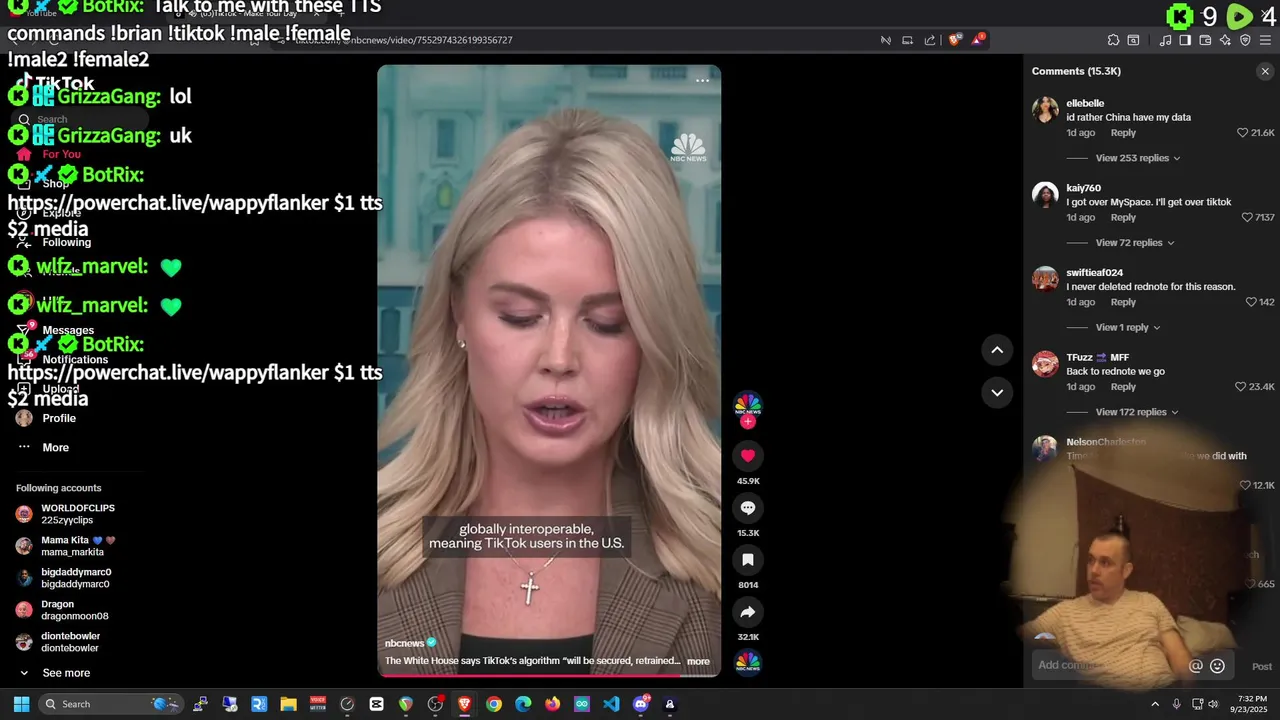Open the Brave Rewards triangle icon

point(977,40)
